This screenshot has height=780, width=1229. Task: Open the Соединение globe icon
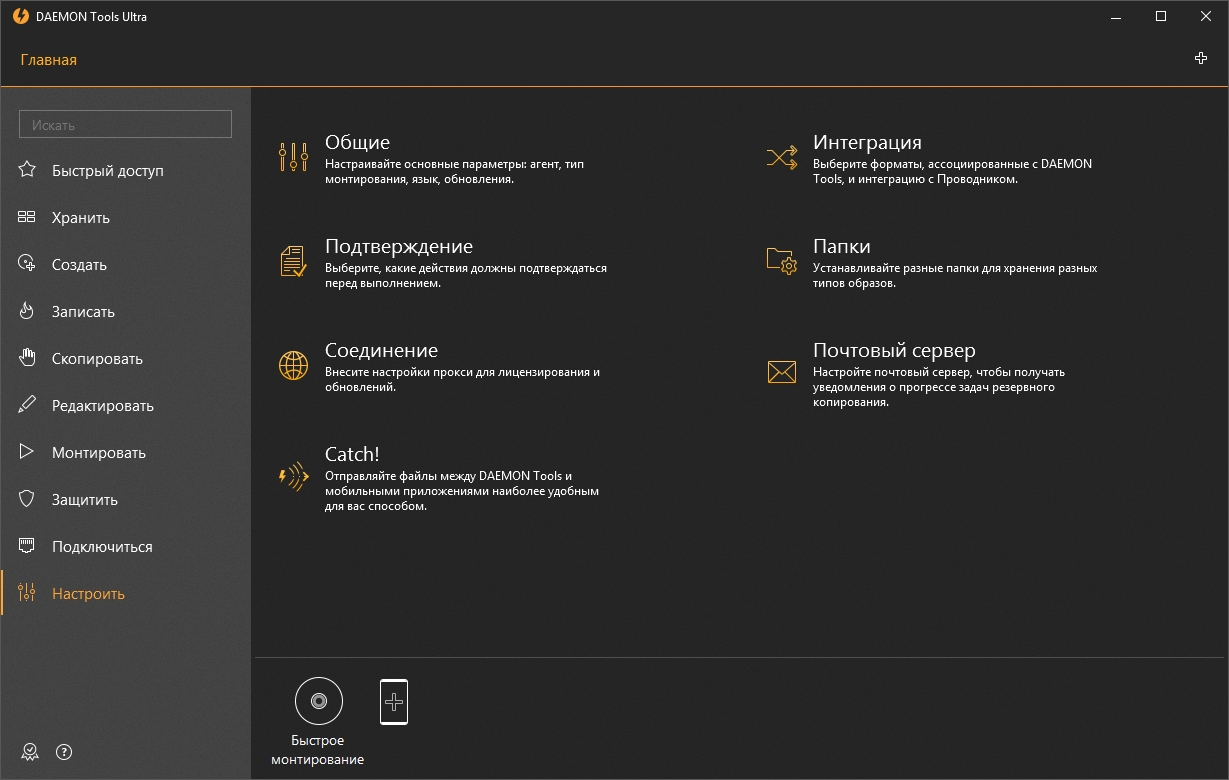293,365
